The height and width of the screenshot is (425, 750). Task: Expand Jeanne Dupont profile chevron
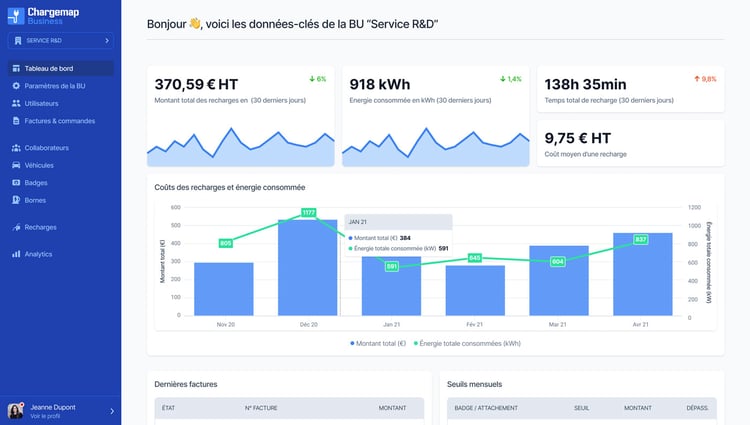[111, 411]
